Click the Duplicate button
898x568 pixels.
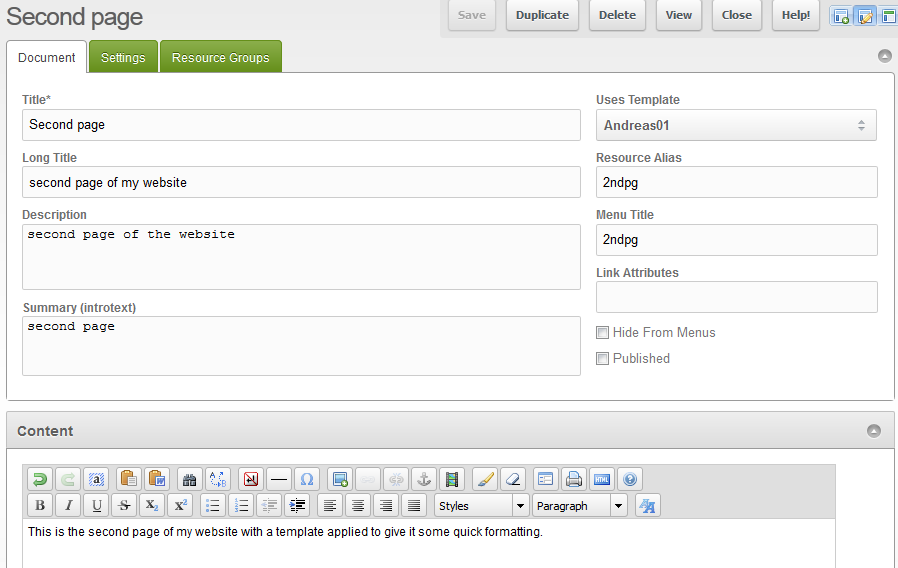coord(542,15)
